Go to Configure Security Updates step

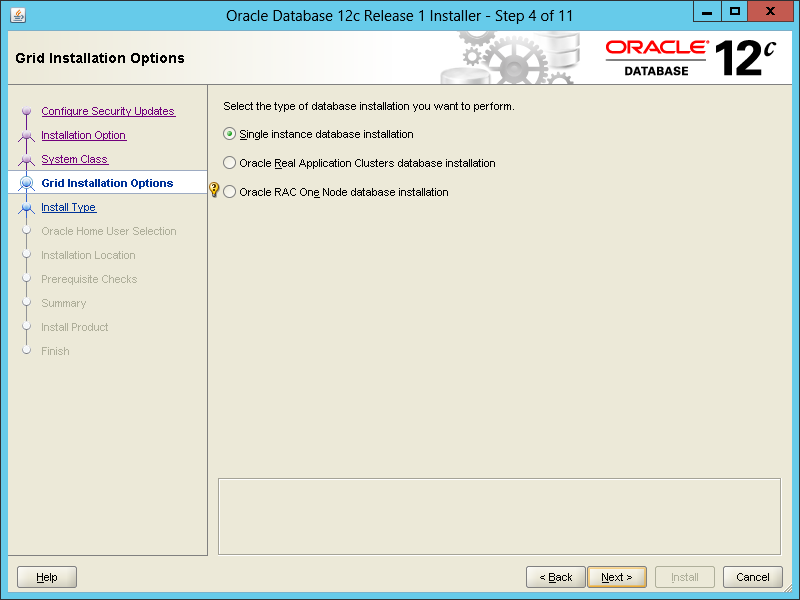coord(108,111)
